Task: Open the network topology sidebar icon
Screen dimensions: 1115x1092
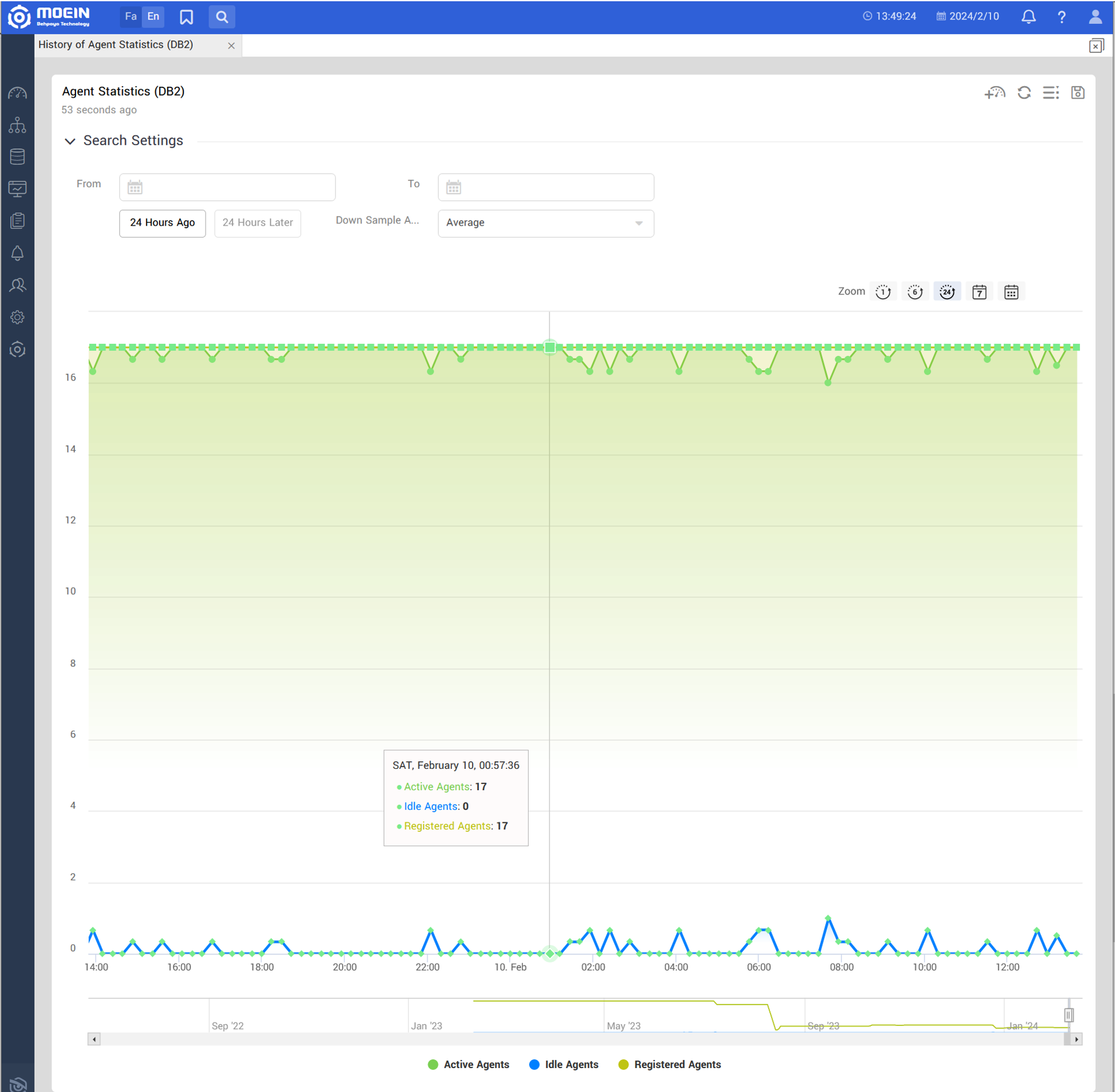Action: pos(18,125)
